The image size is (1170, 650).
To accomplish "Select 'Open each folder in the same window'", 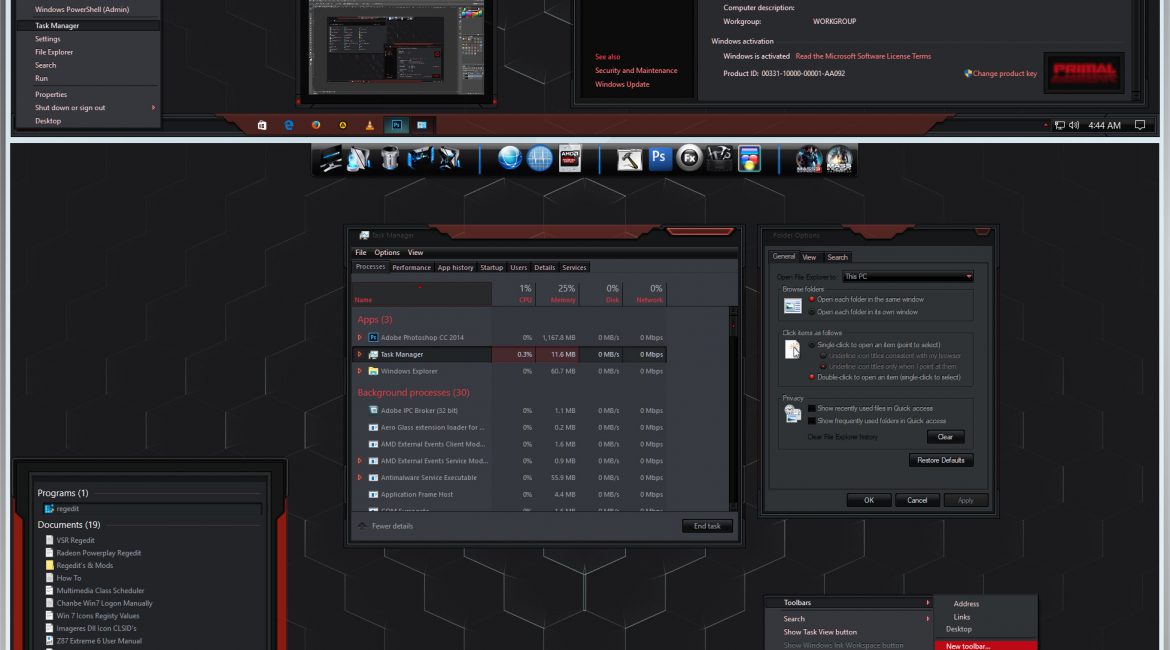I will pos(812,299).
